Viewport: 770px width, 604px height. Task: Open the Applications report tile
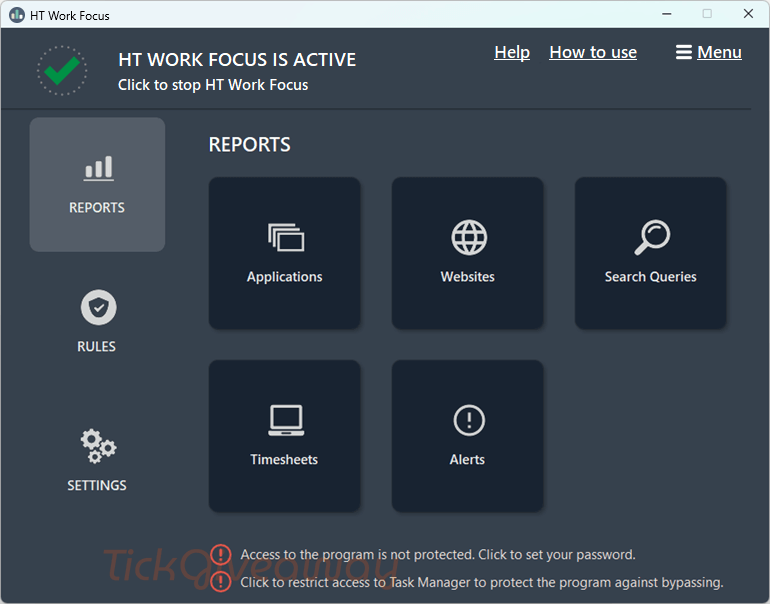[284, 253]
